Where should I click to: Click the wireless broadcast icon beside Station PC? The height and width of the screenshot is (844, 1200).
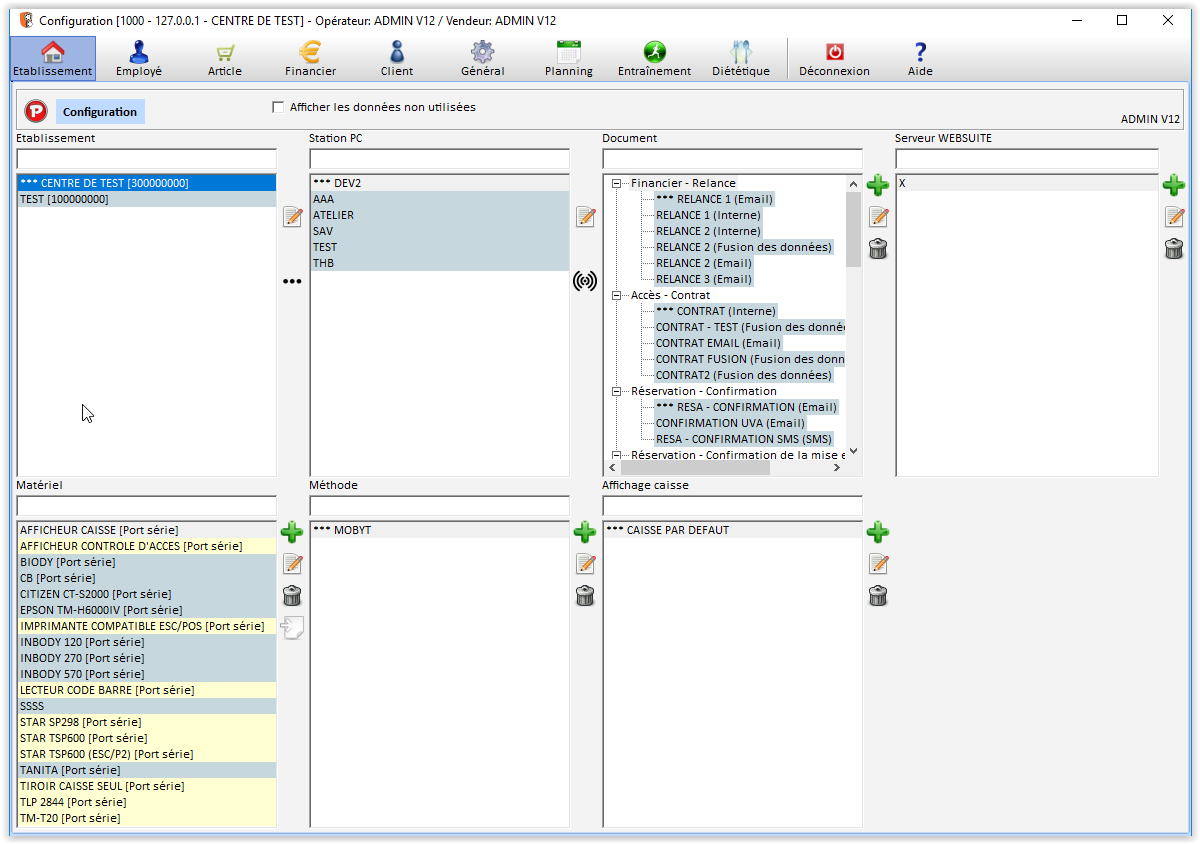pyautogui.click(x=585, y=281)
